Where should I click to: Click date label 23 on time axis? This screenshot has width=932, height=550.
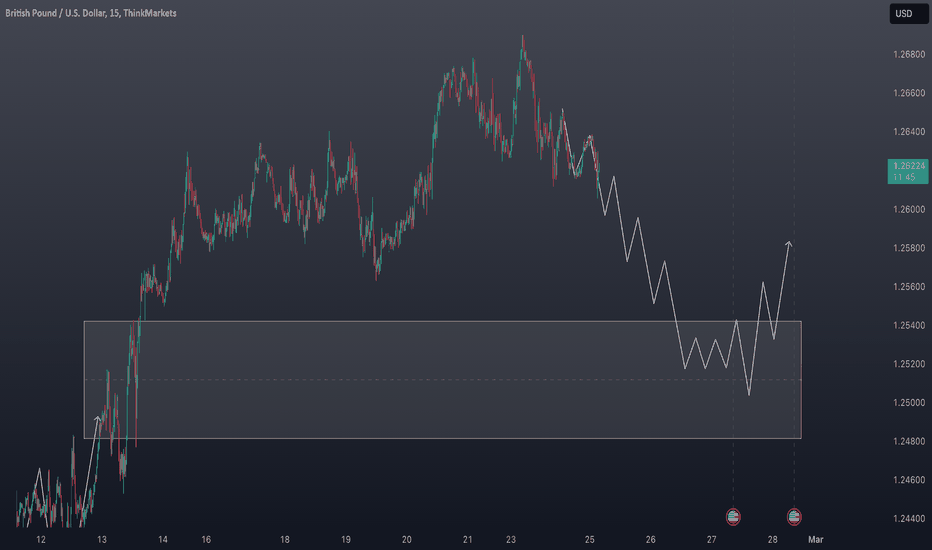tap(511, 540)
